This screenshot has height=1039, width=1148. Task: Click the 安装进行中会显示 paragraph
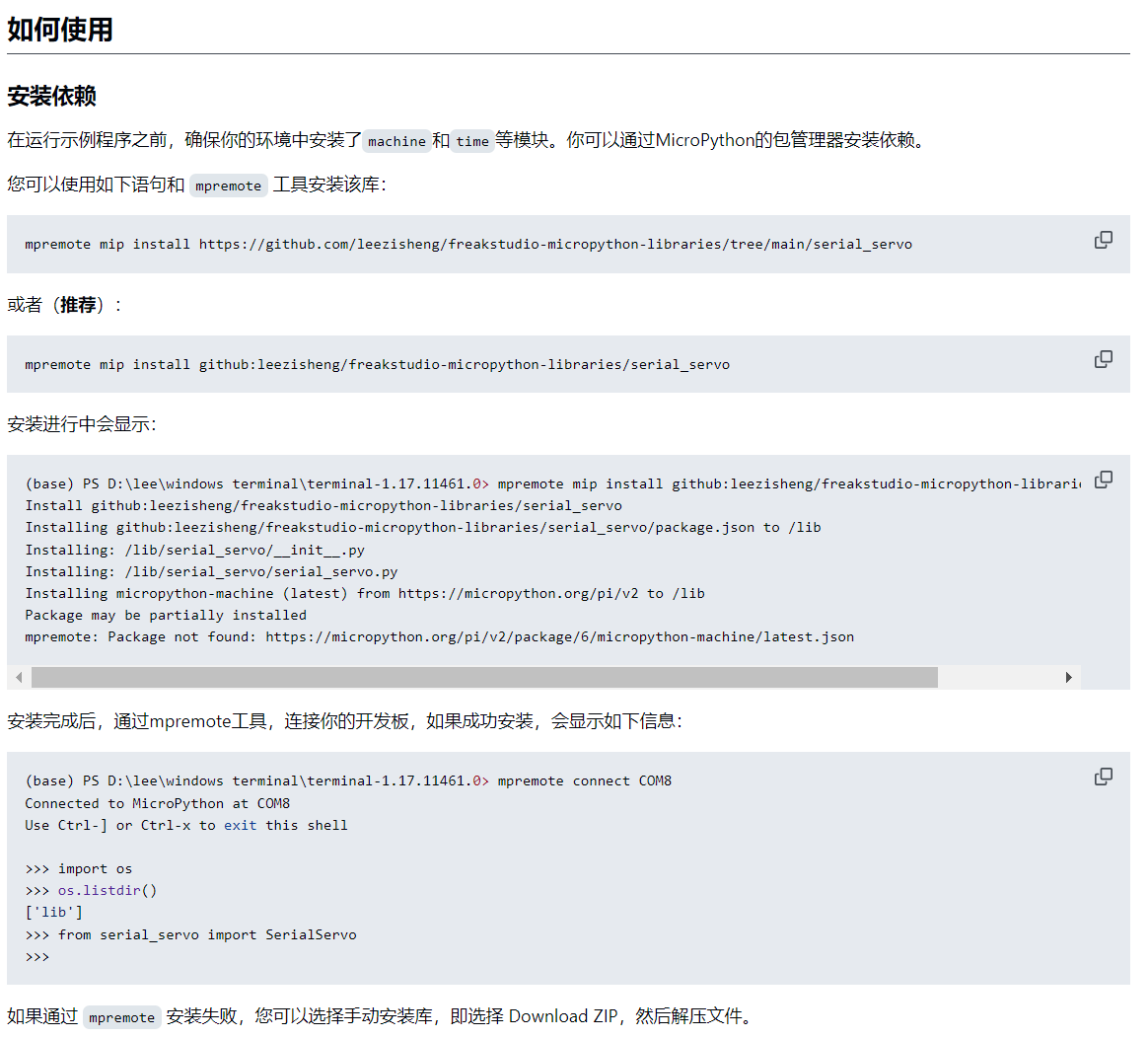pos(82,424)
